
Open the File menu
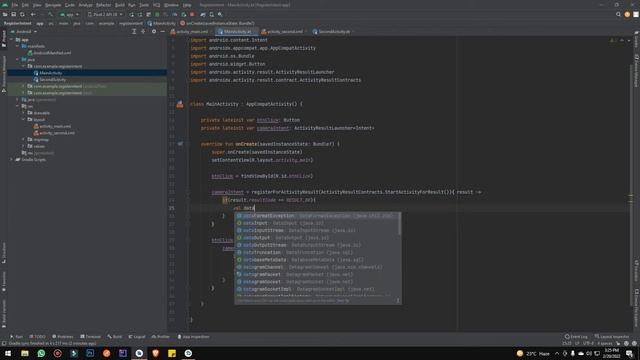(x=15, y=5)
